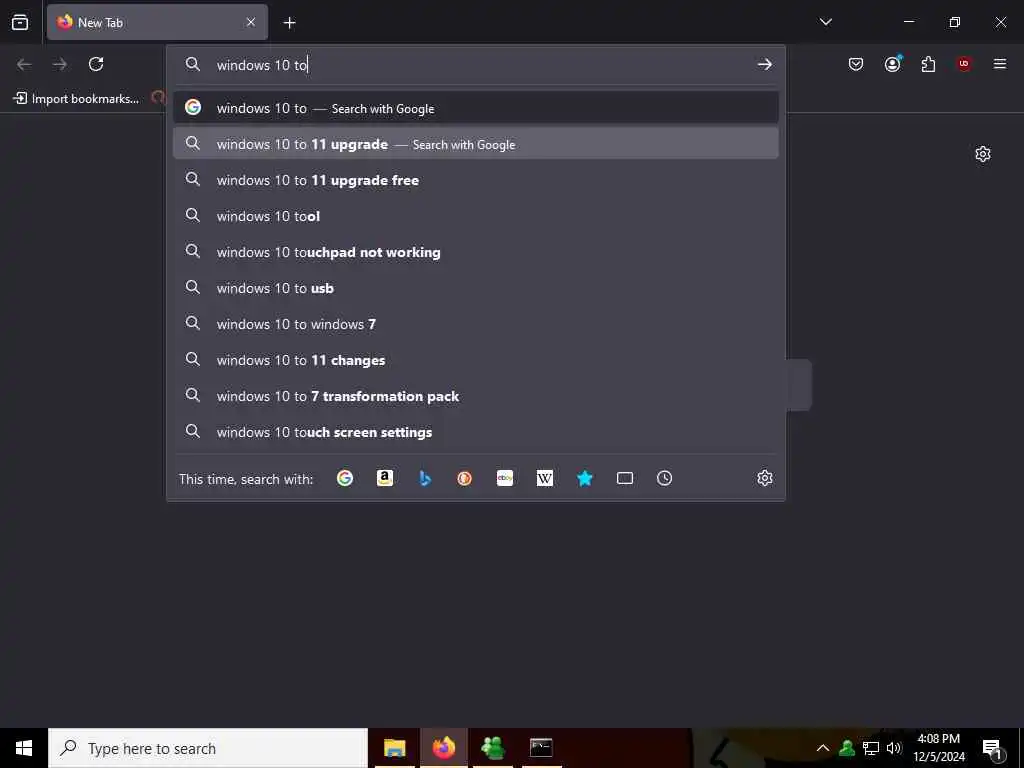Click the 'Type here to search' taskbar box
The image size is (1024, 768).
(208, 748)
